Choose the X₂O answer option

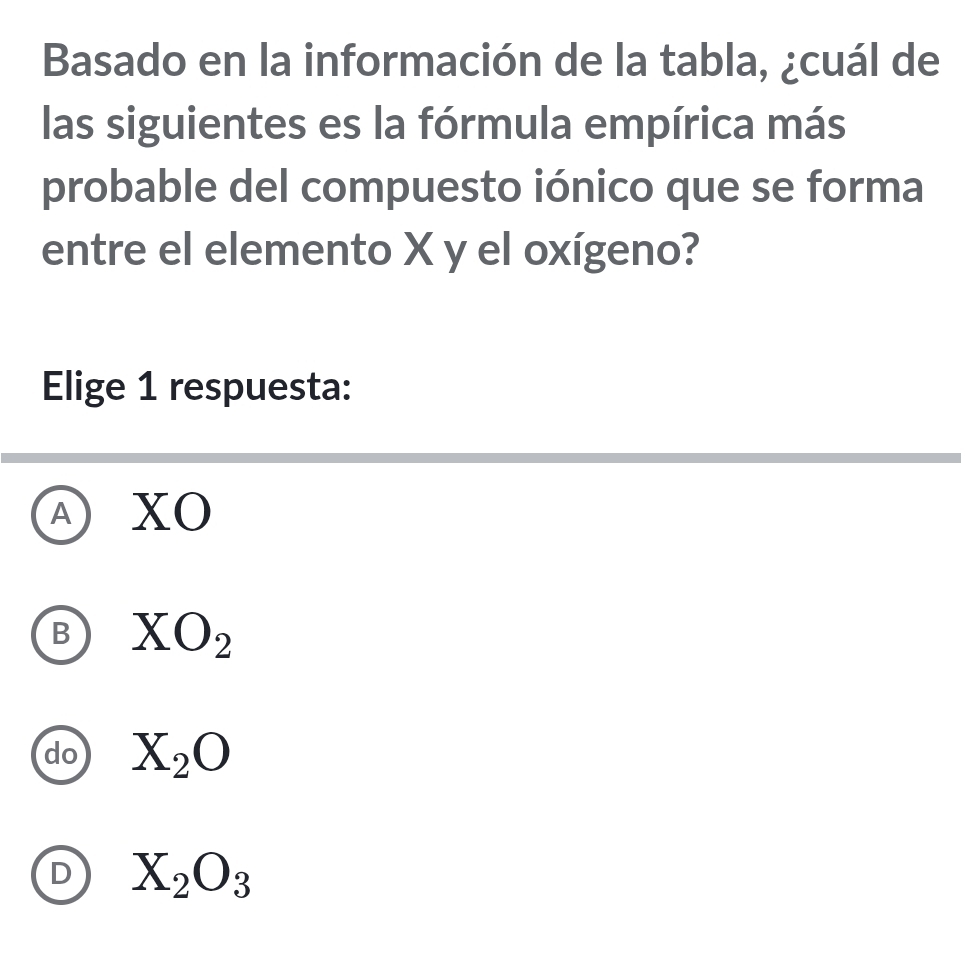tap(180, 755)
